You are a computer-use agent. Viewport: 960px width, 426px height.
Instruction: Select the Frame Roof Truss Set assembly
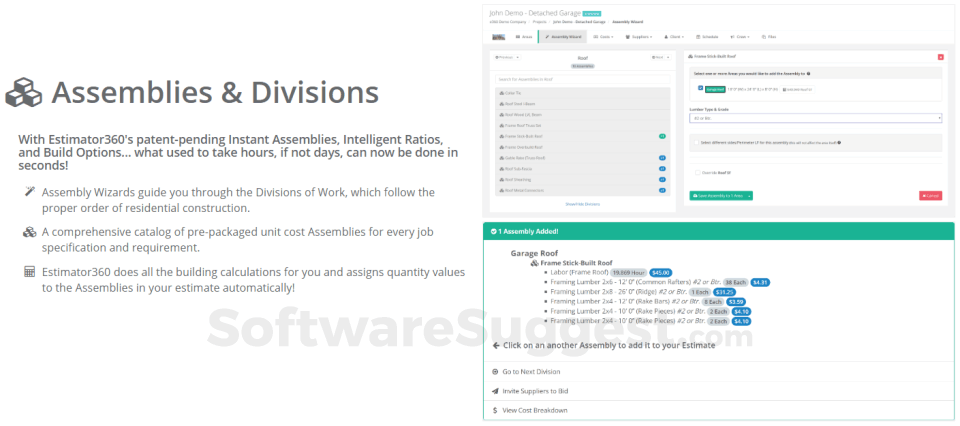pos(582,125)
